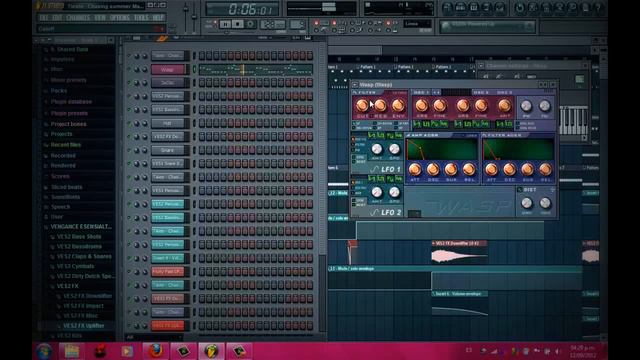Click the LFO 1 AMT knob
The image size is (640, 360).
[x=377, y=149]
